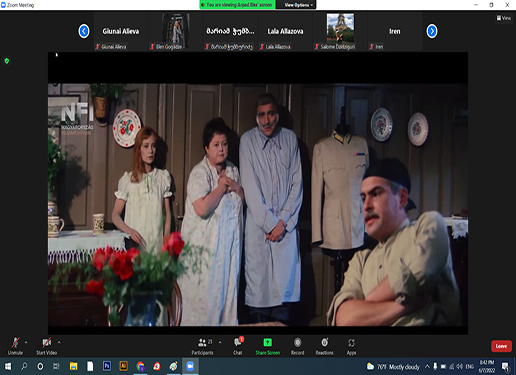Show next participants with right arrow
The width and height of the screenshot is (516, 375).
(432, 31)
